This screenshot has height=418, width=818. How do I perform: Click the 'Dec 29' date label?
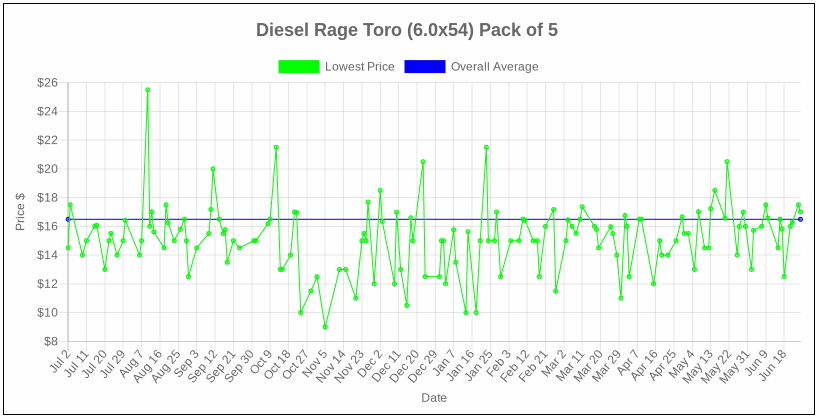tap(425, 363)
